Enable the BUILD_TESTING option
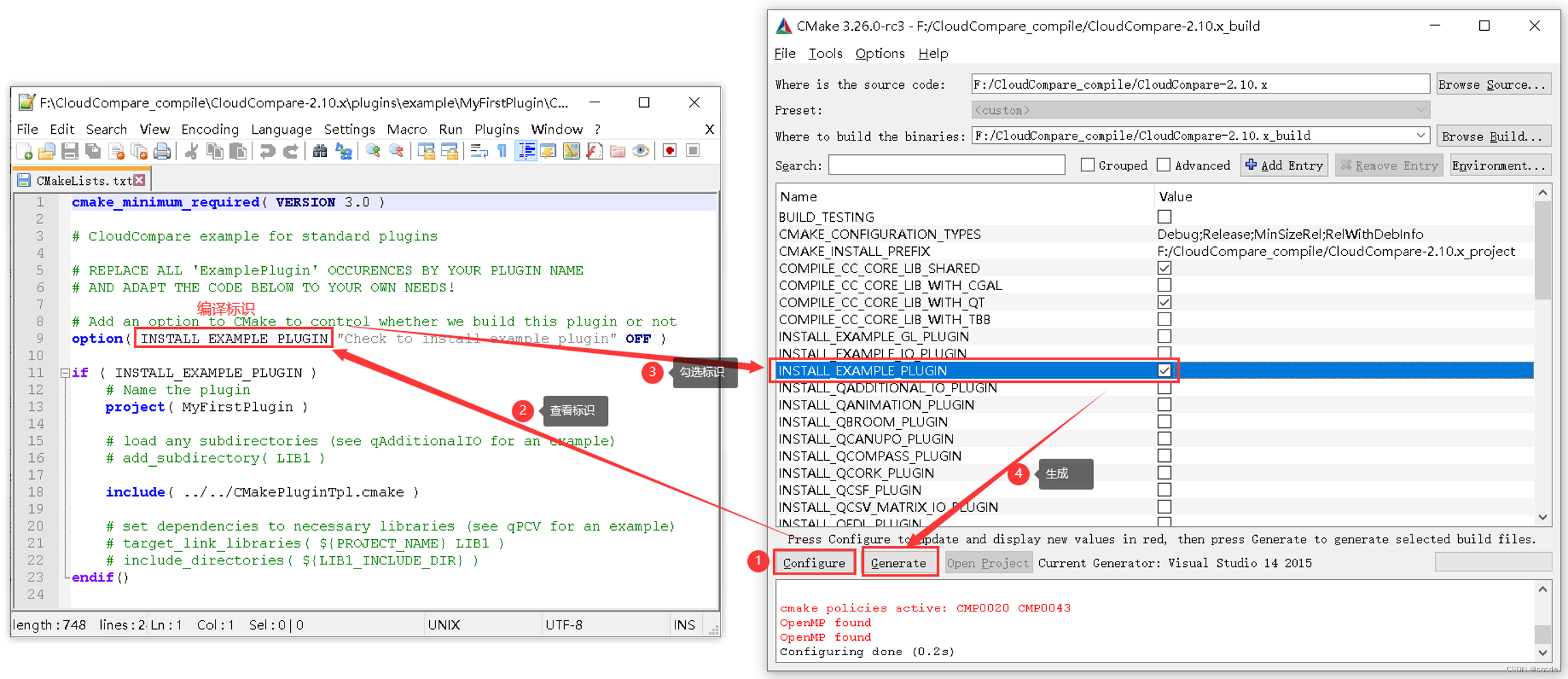The height and width of the screenshot is (679, 1568). 1163,216
